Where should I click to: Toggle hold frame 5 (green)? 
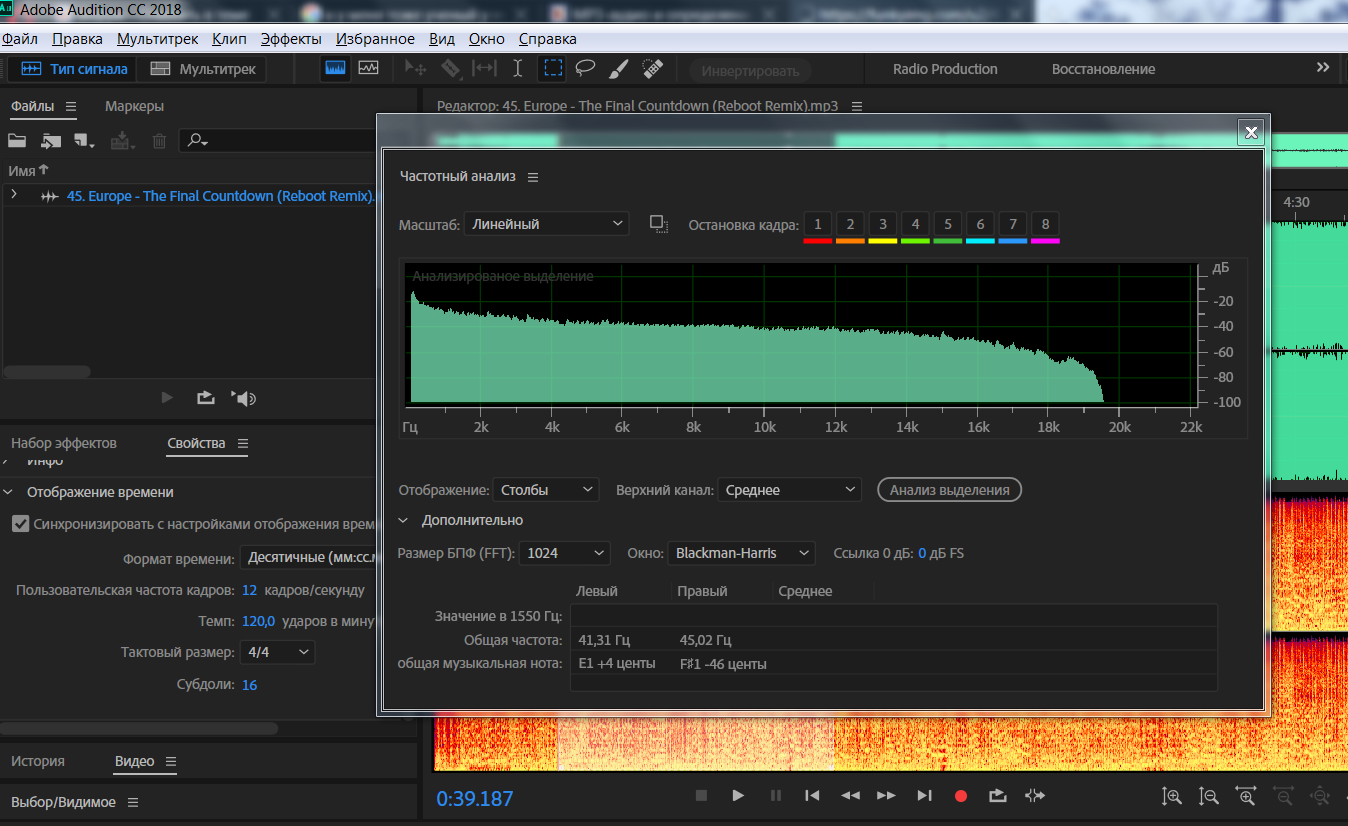pos(947,225)
